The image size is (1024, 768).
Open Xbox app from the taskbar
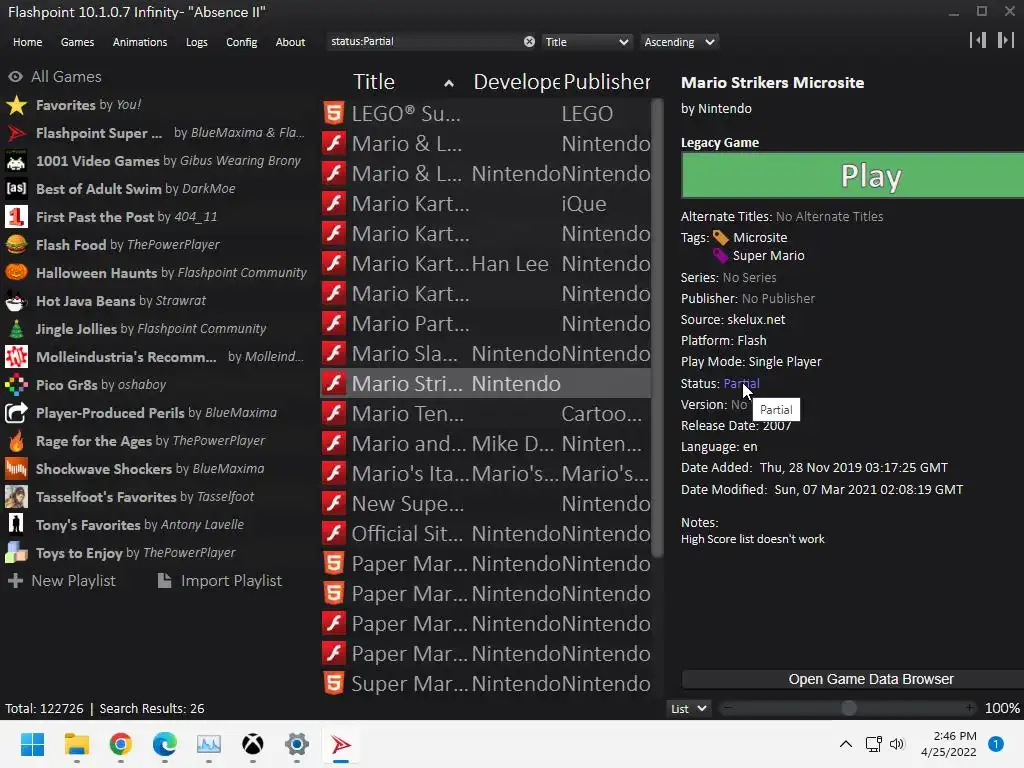click(253, 744)
